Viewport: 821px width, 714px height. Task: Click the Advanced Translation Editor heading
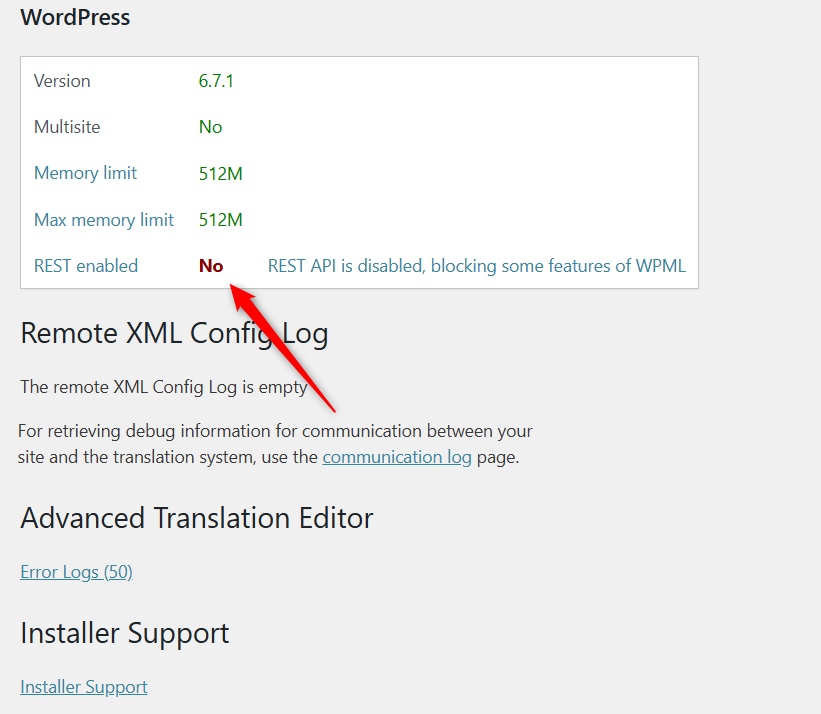[197, 518]
